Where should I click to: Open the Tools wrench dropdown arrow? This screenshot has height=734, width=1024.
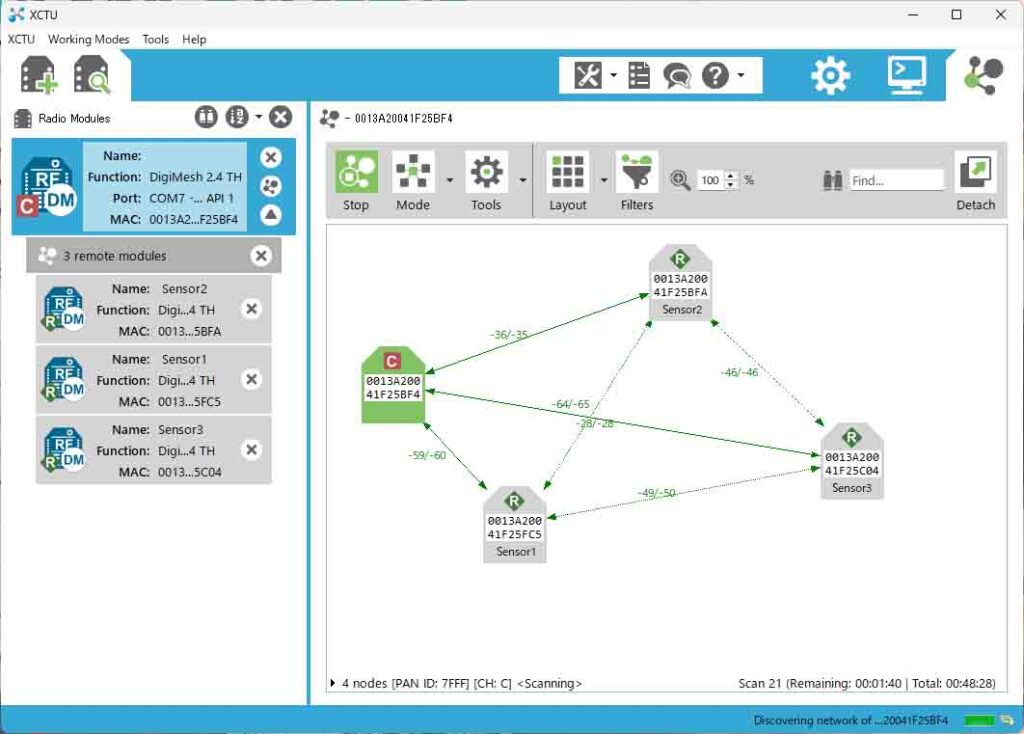[613, 76]
